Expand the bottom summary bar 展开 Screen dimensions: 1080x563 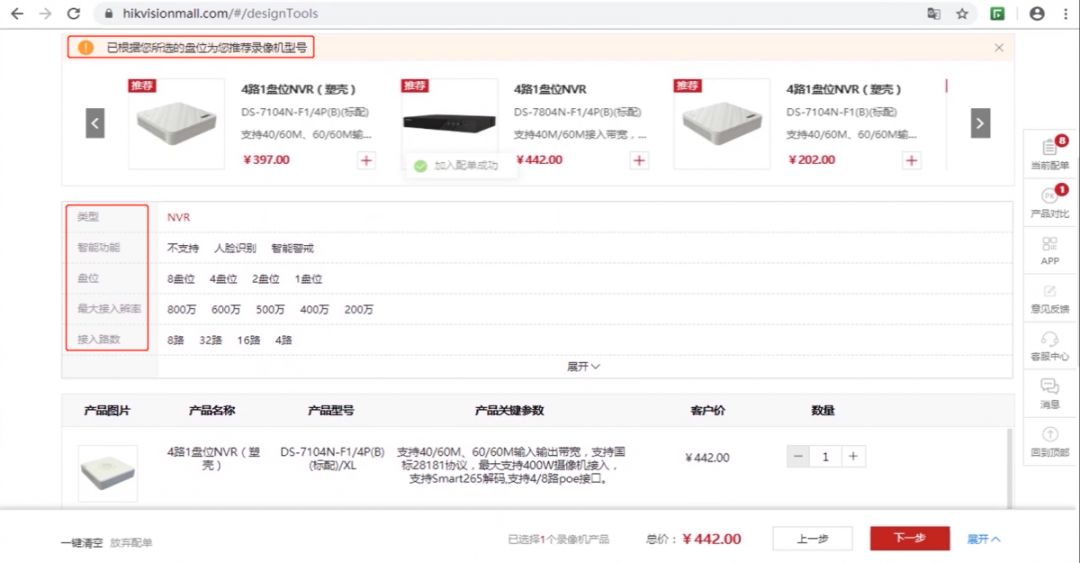pyautogui.click(x=984, y=539)
